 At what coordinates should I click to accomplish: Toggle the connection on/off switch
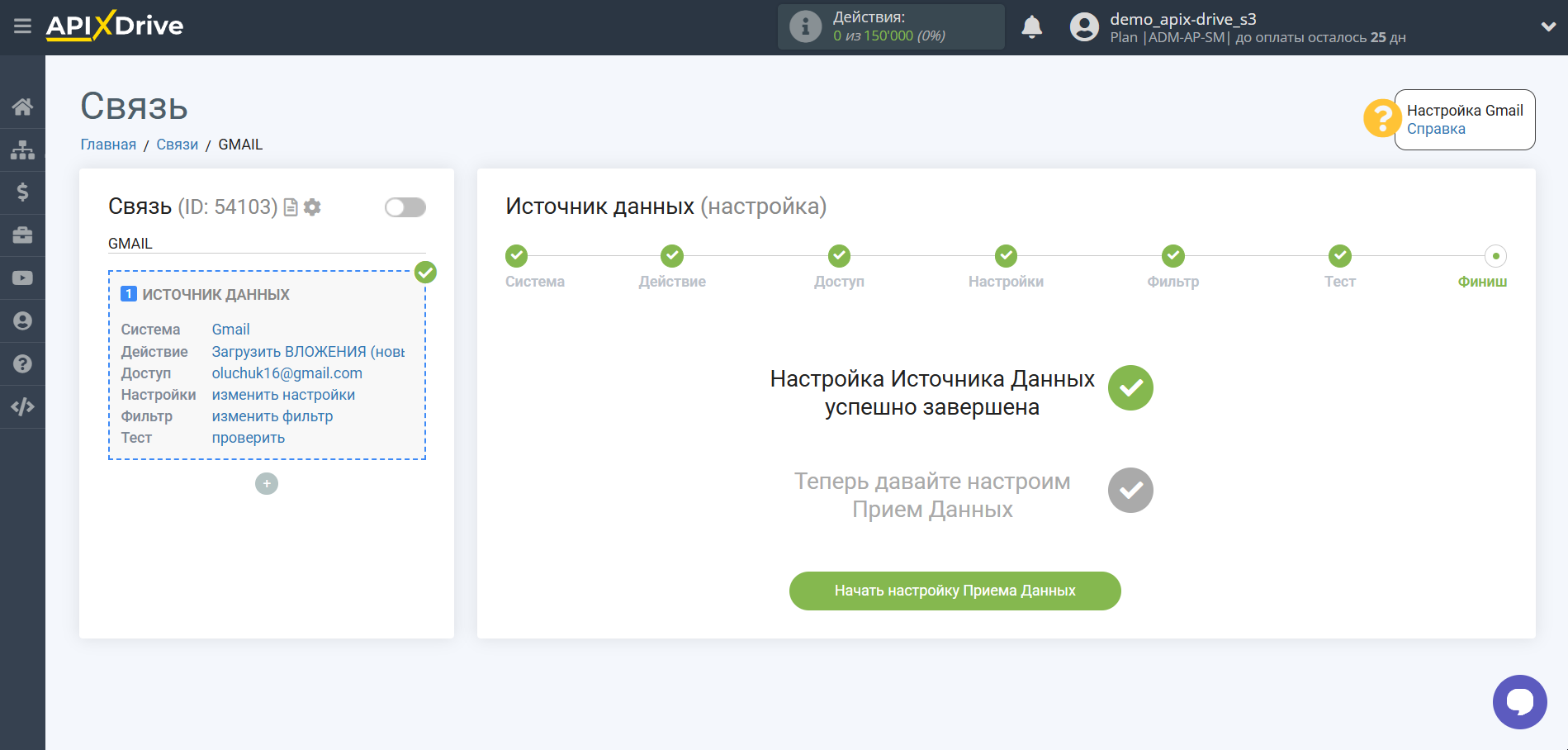point(405,207)
